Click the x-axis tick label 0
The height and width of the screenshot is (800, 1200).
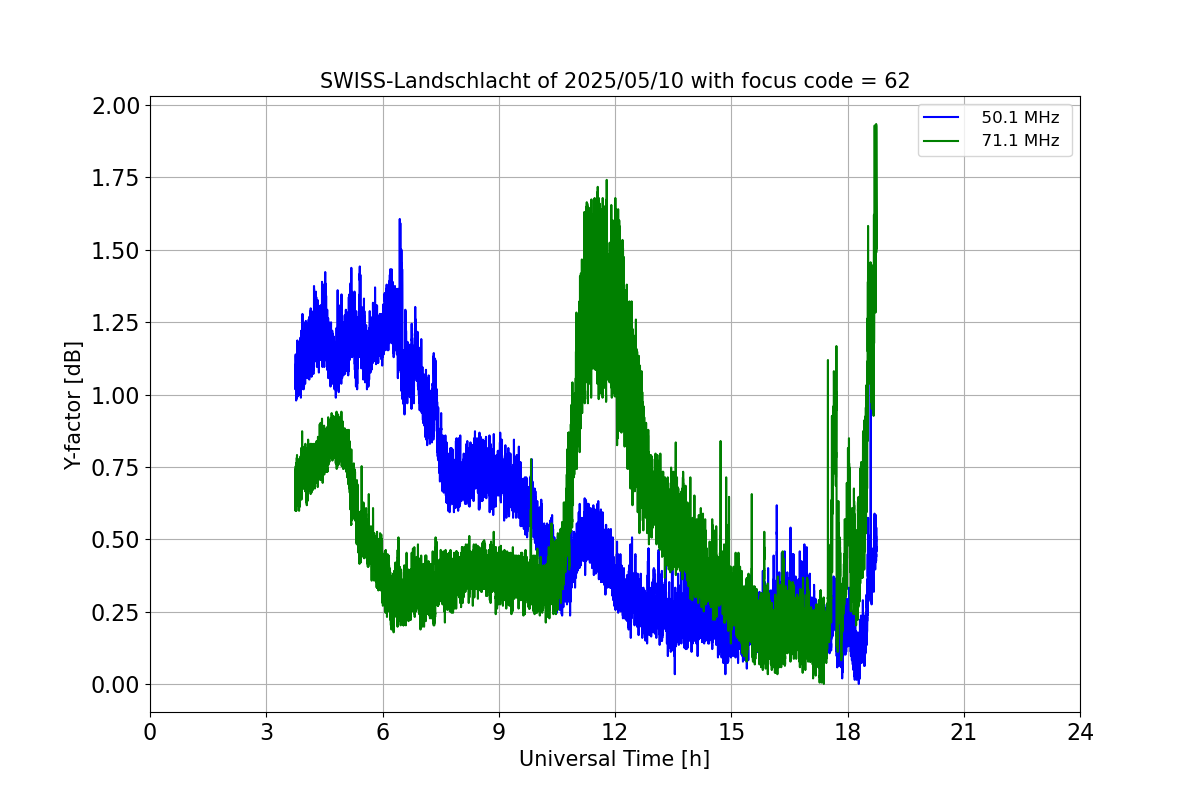(x=150, y=732)
